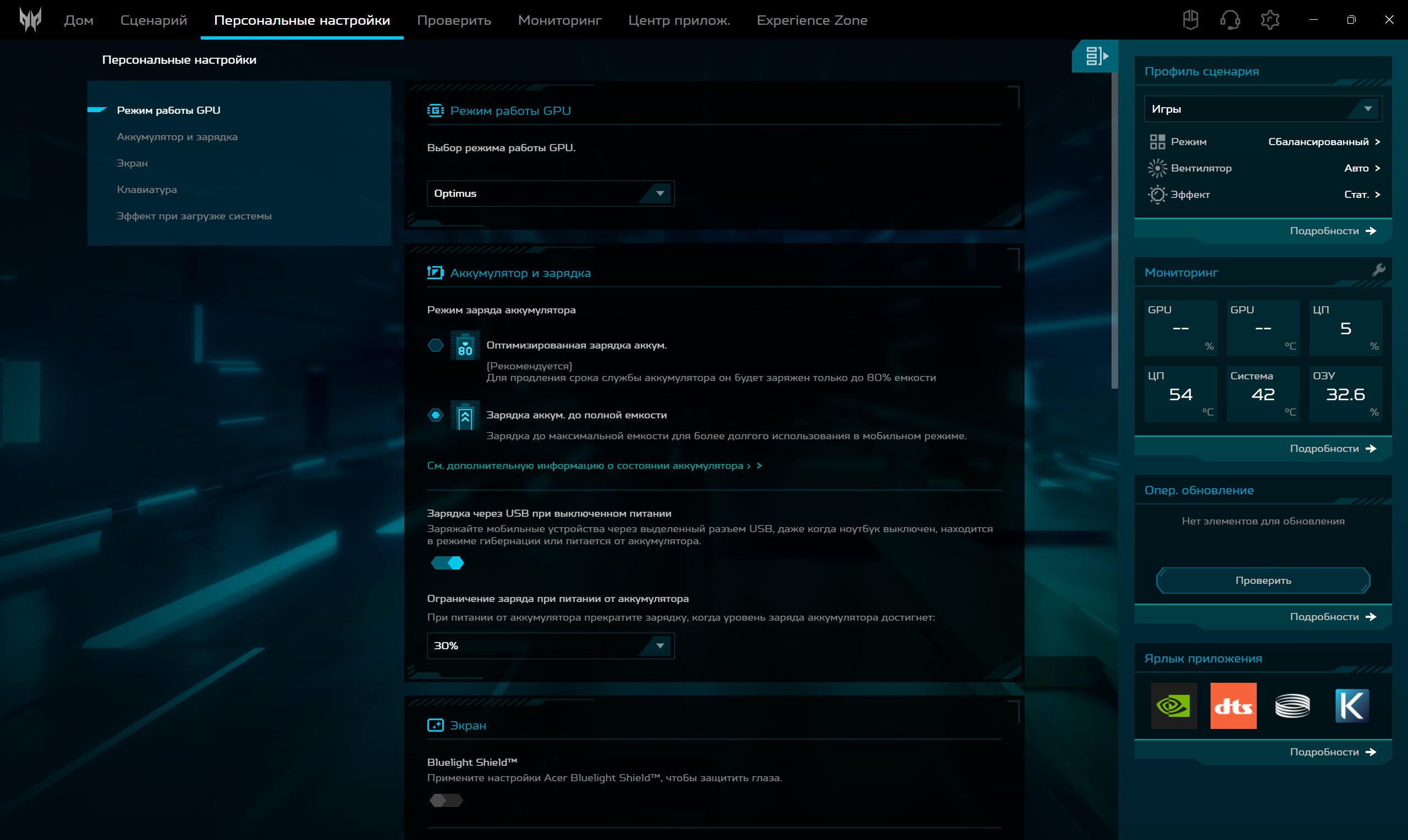Click the Режим grid icon
Viewport: 1408px width, 840px height.
(1157, 141)
